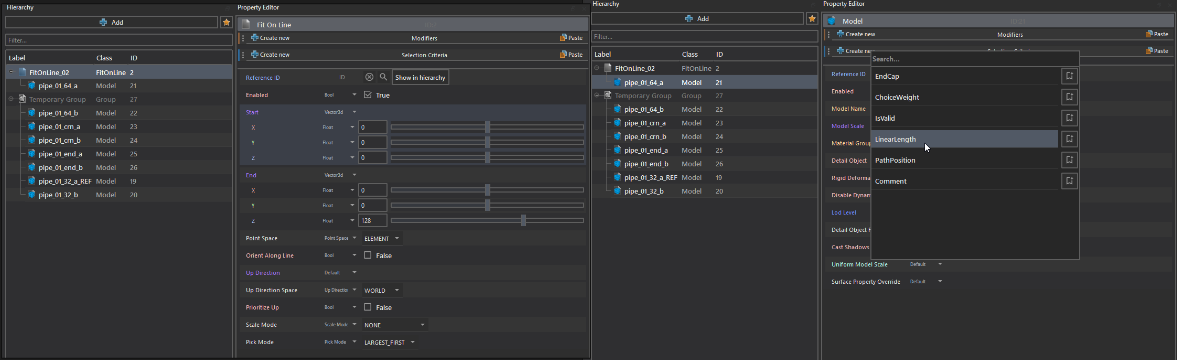Image resolution: width=1177 pixels, height=360 pixels.
Task: Click the Start X slider handle
Action: point(488,128)
